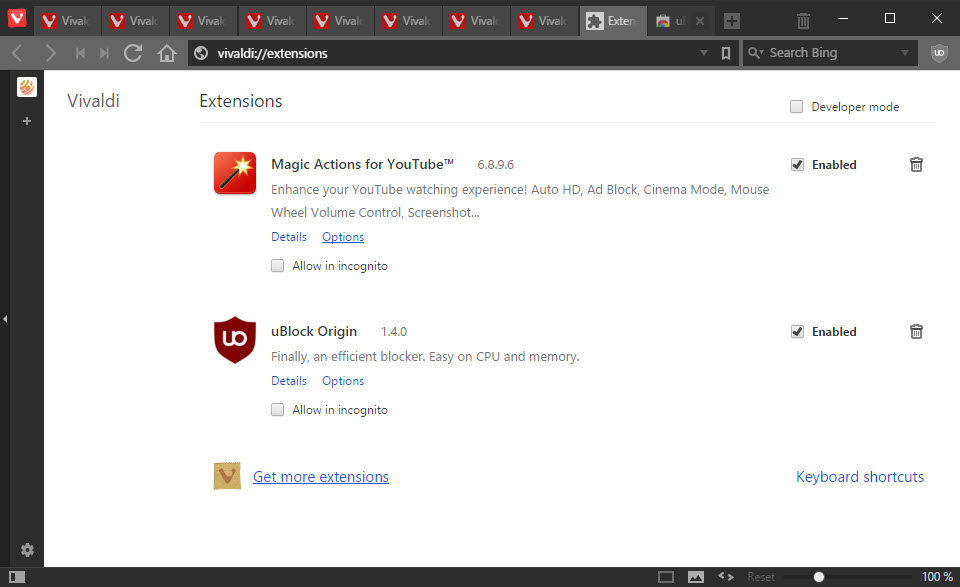Click the tab tiling icon in the status bar
The width and height of the screenshot is (960, 587).
[x=666, y=577]
